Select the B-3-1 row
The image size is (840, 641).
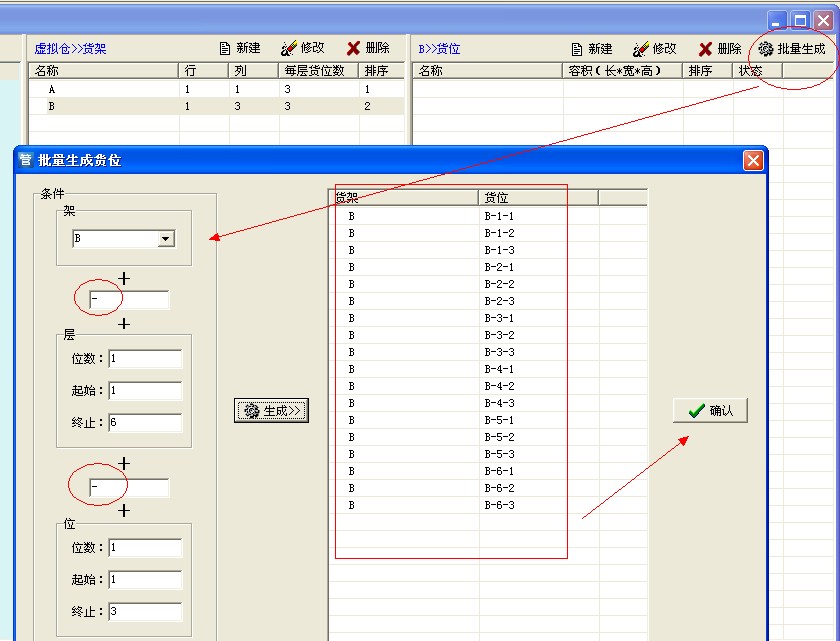coord(488,318)
